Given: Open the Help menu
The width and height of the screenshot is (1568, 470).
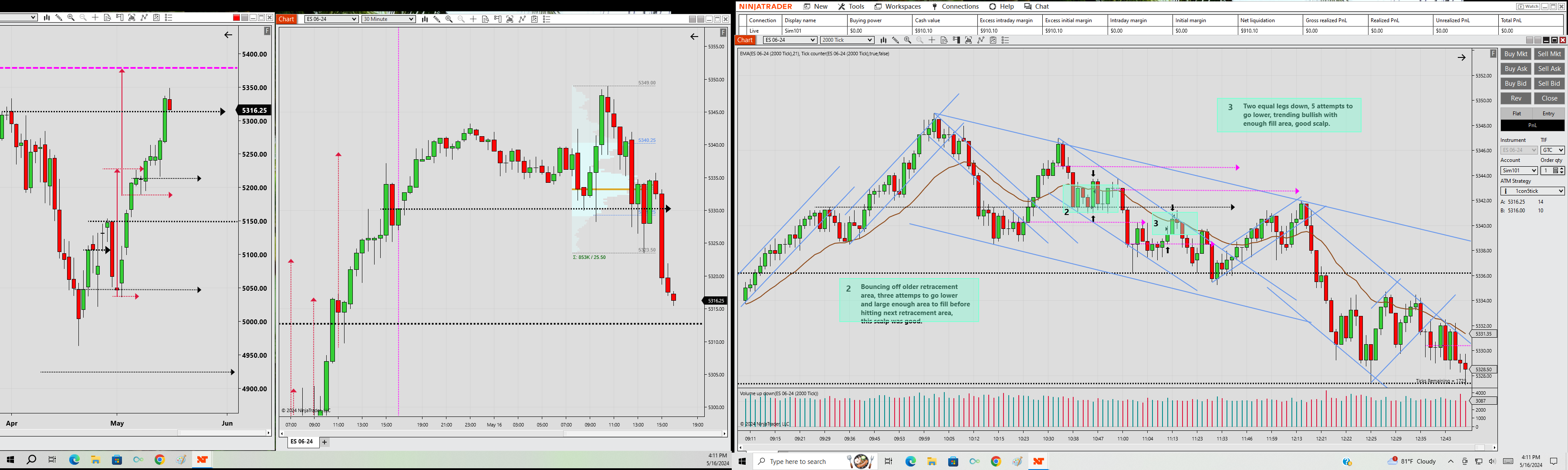Looking at the screenshot, I should pos(1001,7).
